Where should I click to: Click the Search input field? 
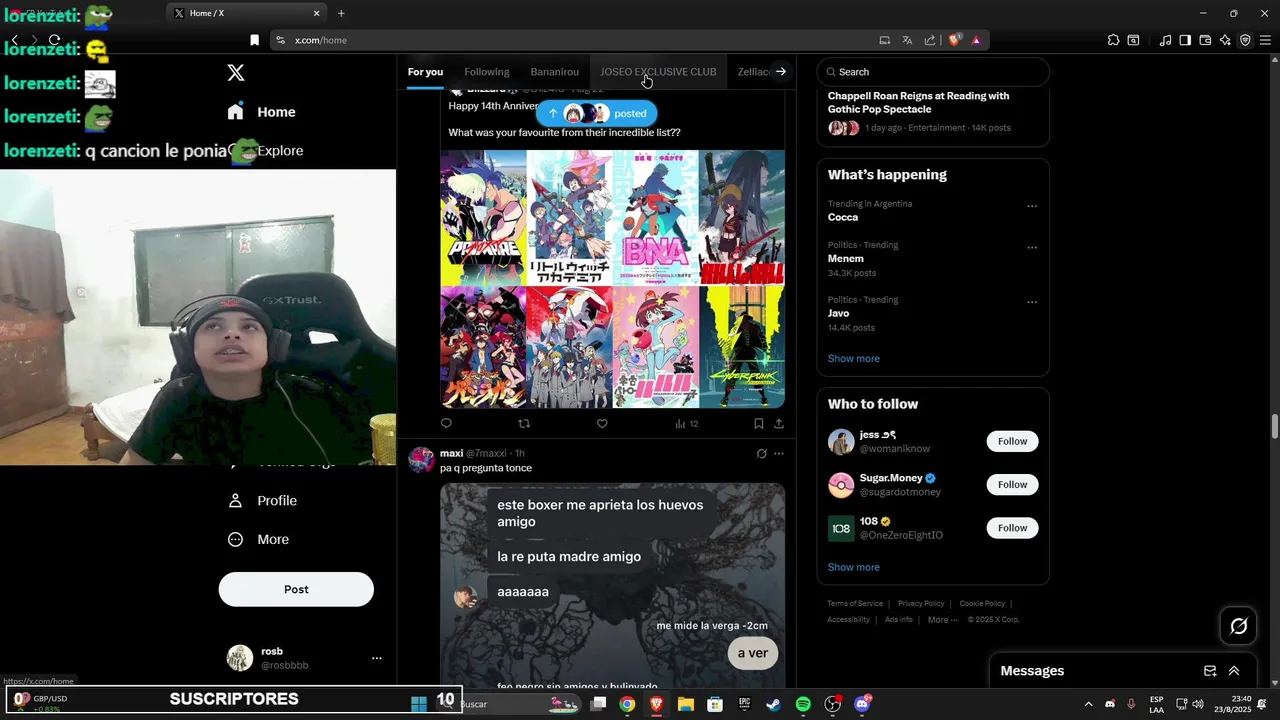(x=933, y=72)
